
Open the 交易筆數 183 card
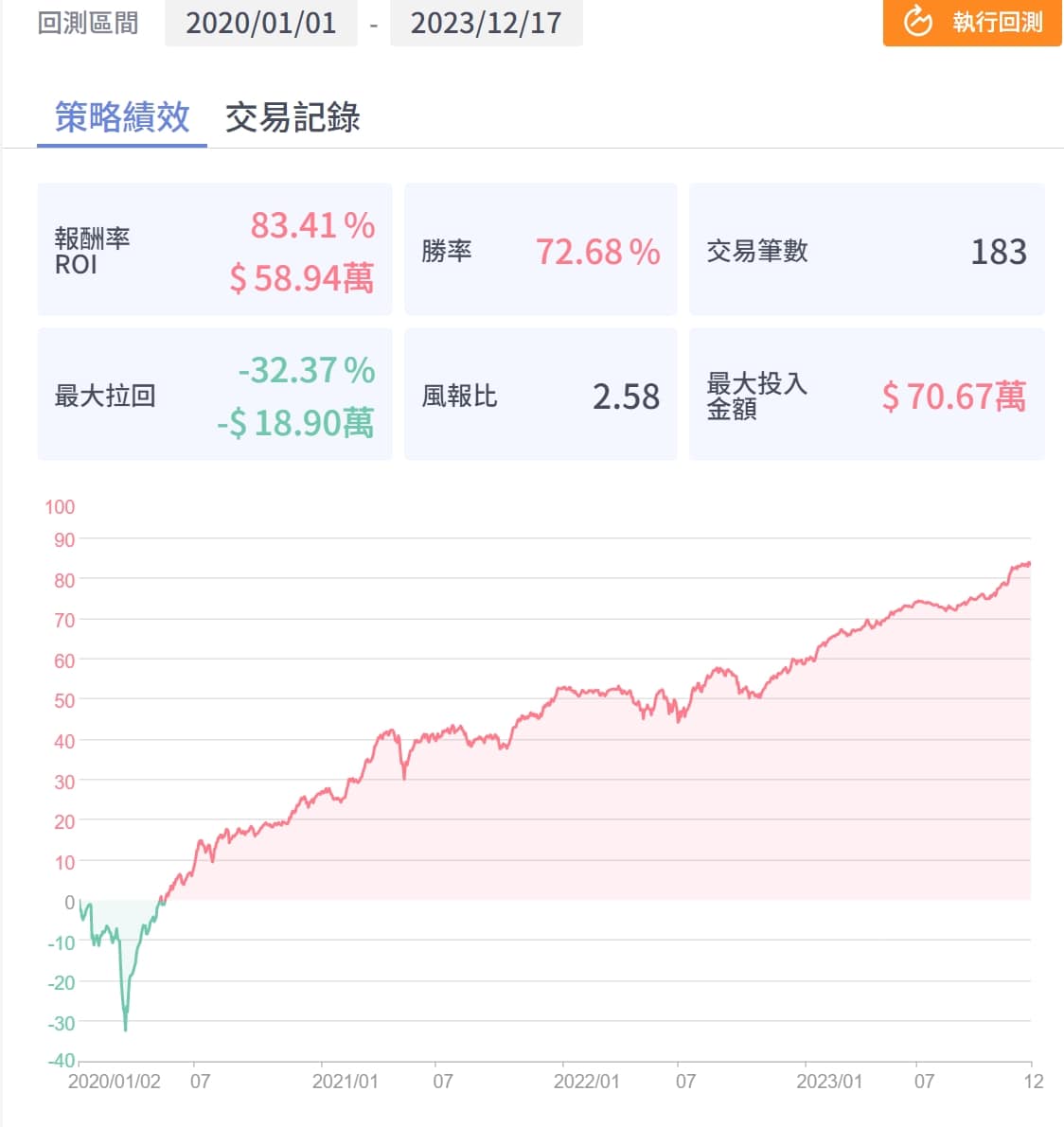pyautogui.click(x=866, y=251)
